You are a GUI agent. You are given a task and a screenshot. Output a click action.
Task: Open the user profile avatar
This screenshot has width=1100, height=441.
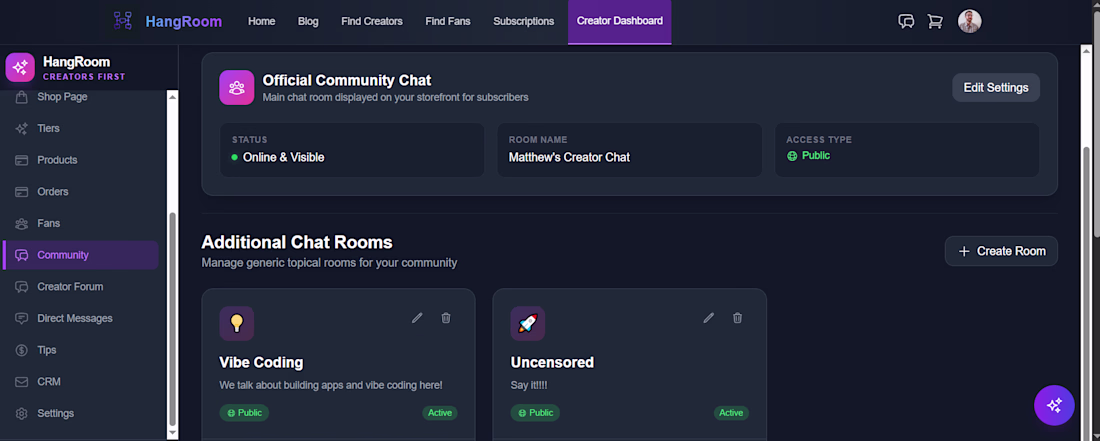tap(969, 21)
